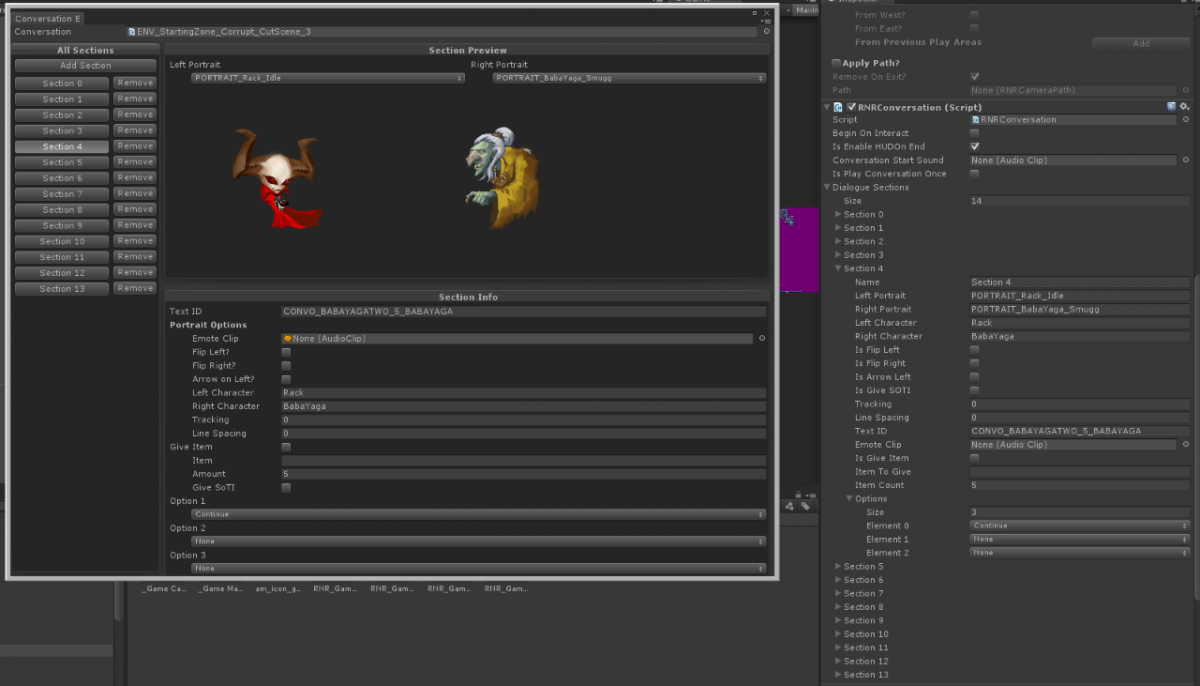This screenshot has height=686, width=1200.
Task: Open object picker for Conversation Start Sound
Action: tap(1186, 160)
